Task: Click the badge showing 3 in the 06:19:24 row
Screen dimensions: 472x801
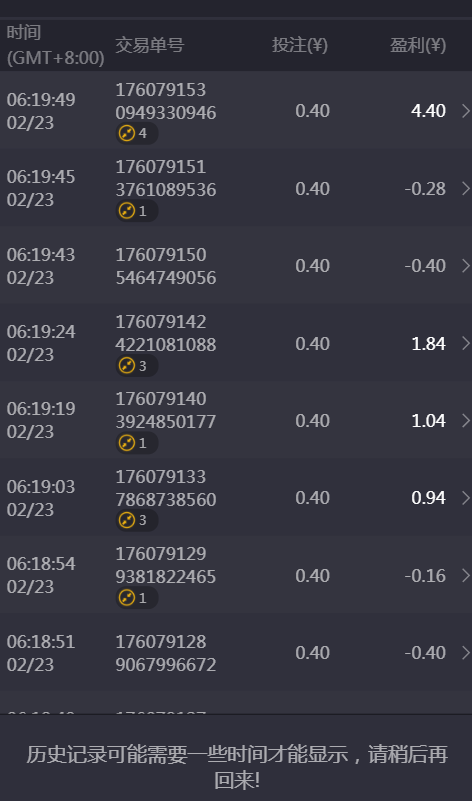Action: (x=136, y=366)
